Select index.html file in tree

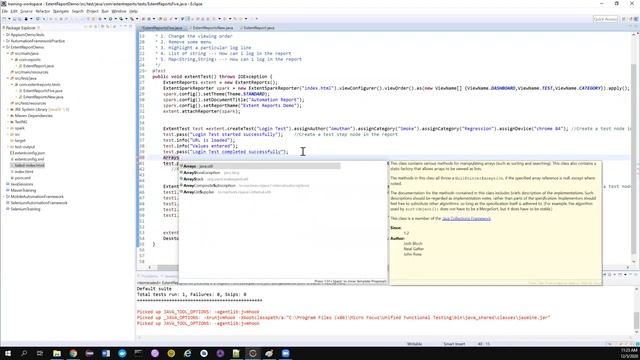pyautogui.click(x=24, y=171)
